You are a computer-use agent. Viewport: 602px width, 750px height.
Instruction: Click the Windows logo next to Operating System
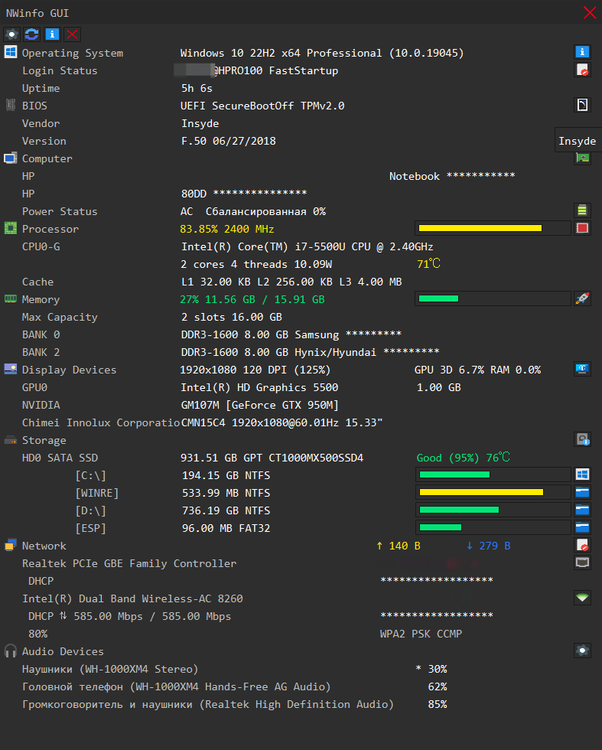click(11, 52)
